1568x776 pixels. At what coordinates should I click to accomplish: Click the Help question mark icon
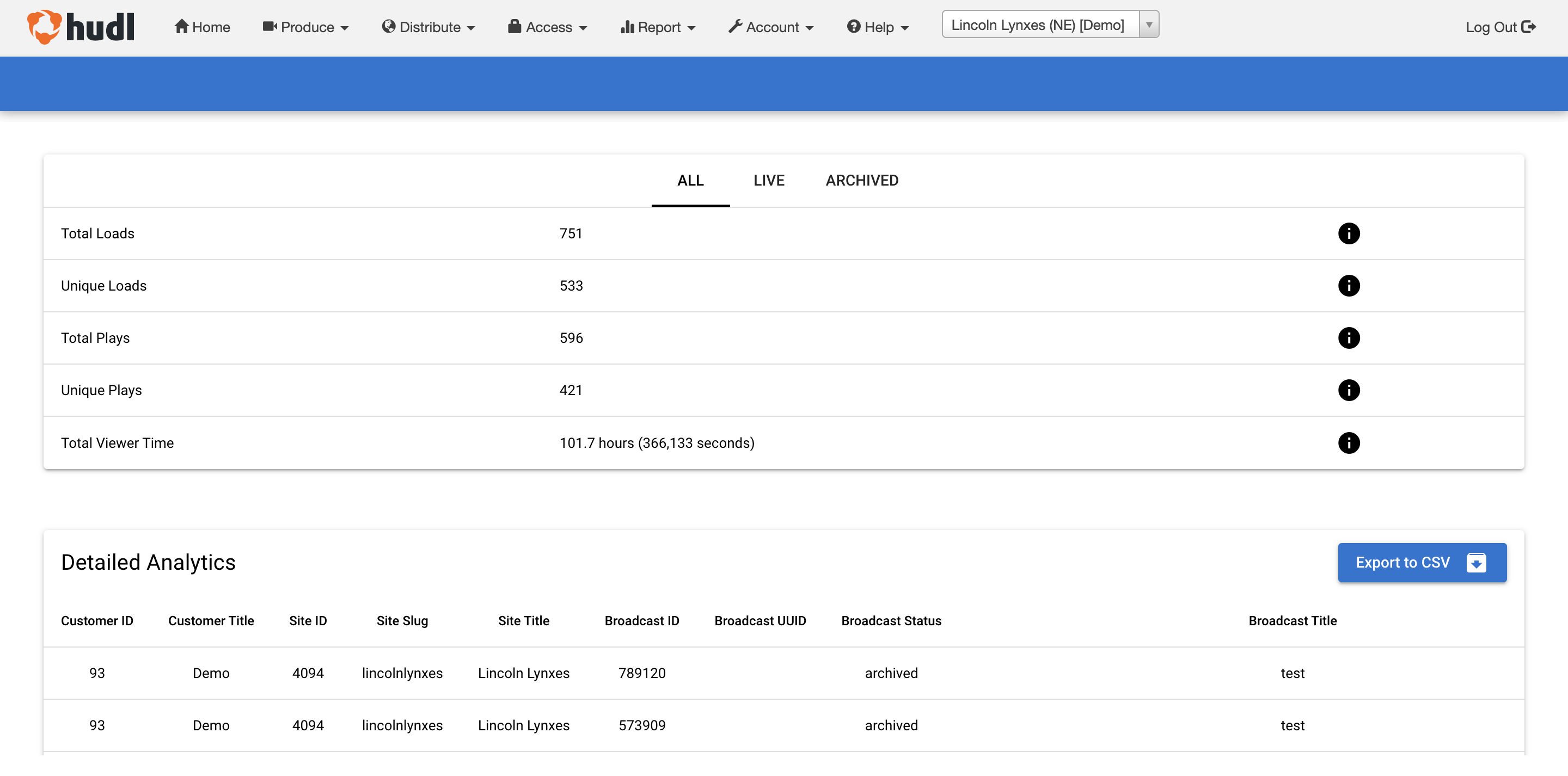click(x=853, y=26)
